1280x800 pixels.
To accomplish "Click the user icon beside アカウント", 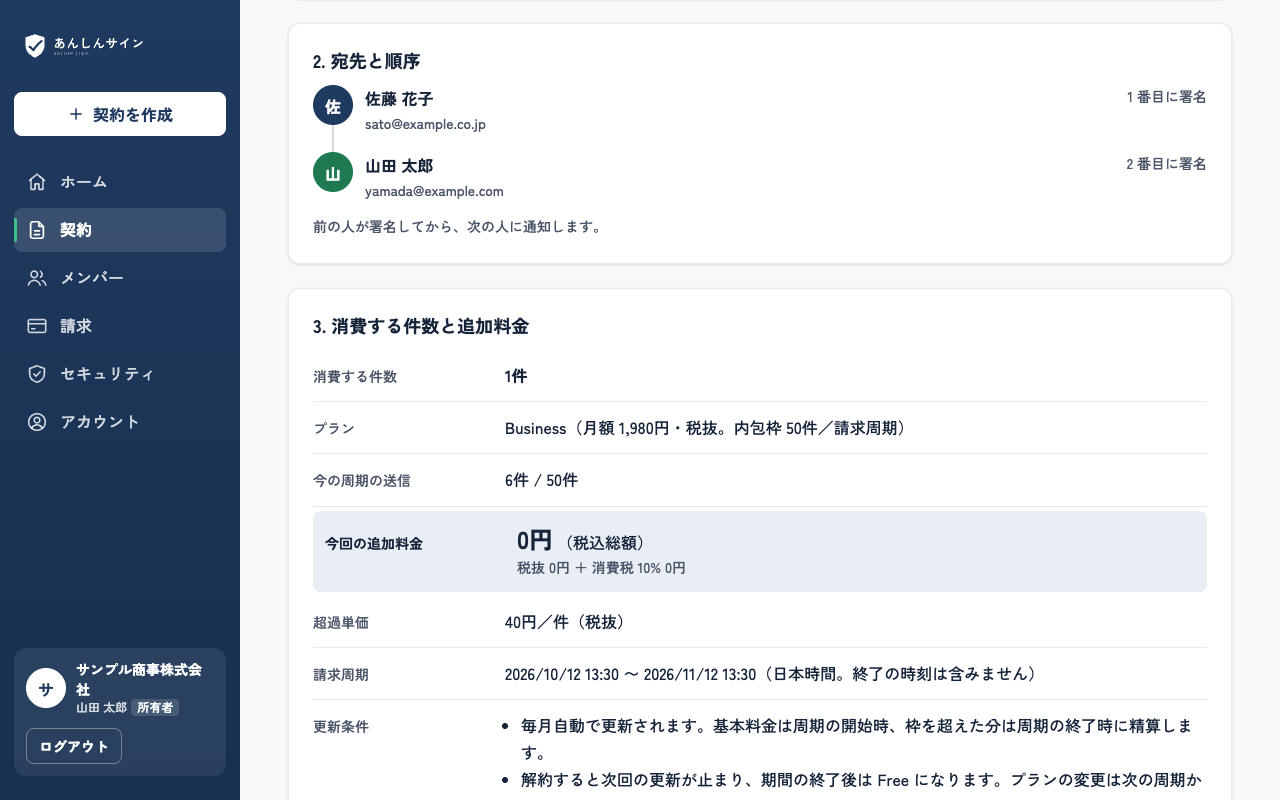I will [x=37, y=422].
